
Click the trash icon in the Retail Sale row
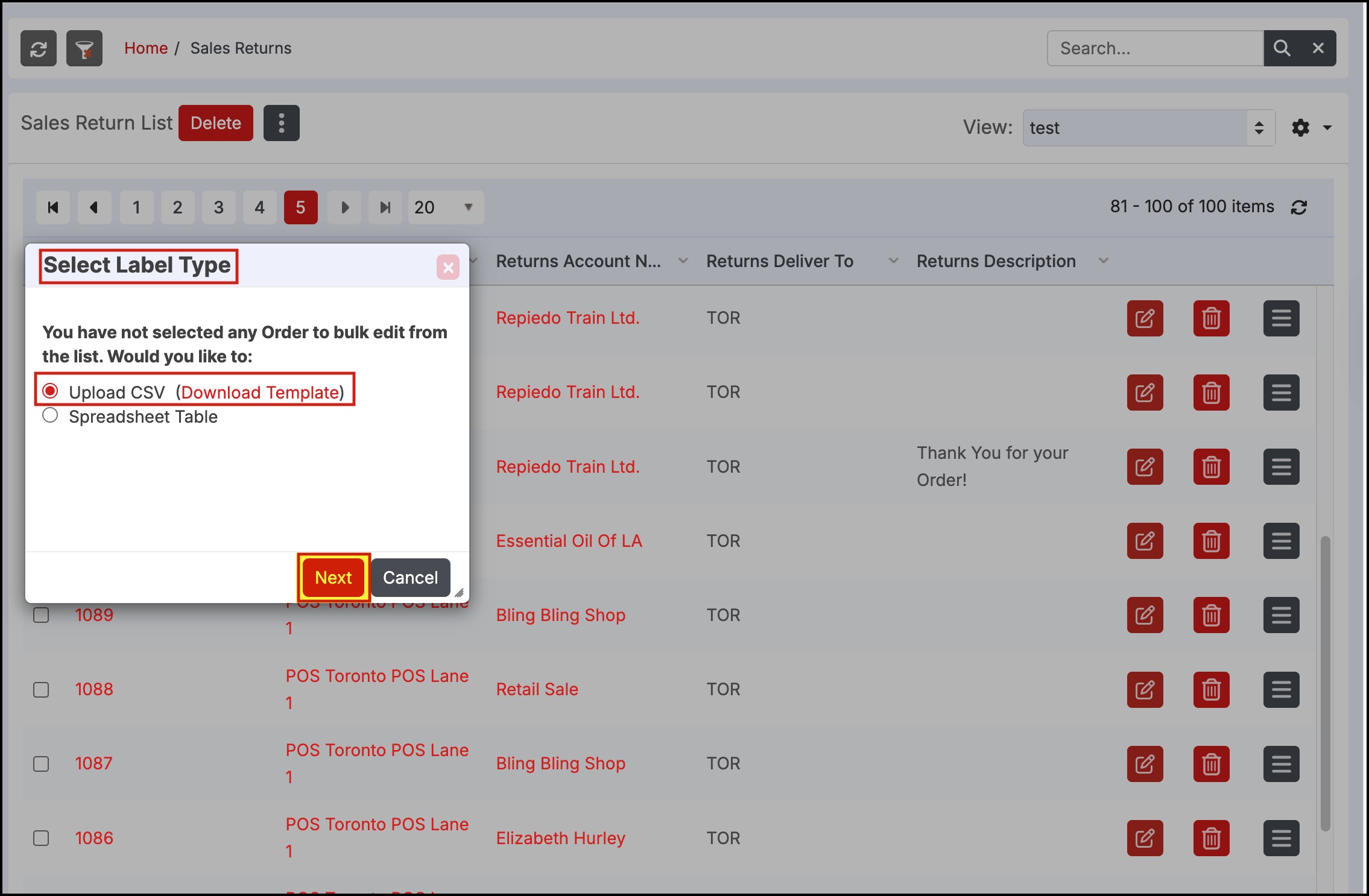(x=1211, y=689)
